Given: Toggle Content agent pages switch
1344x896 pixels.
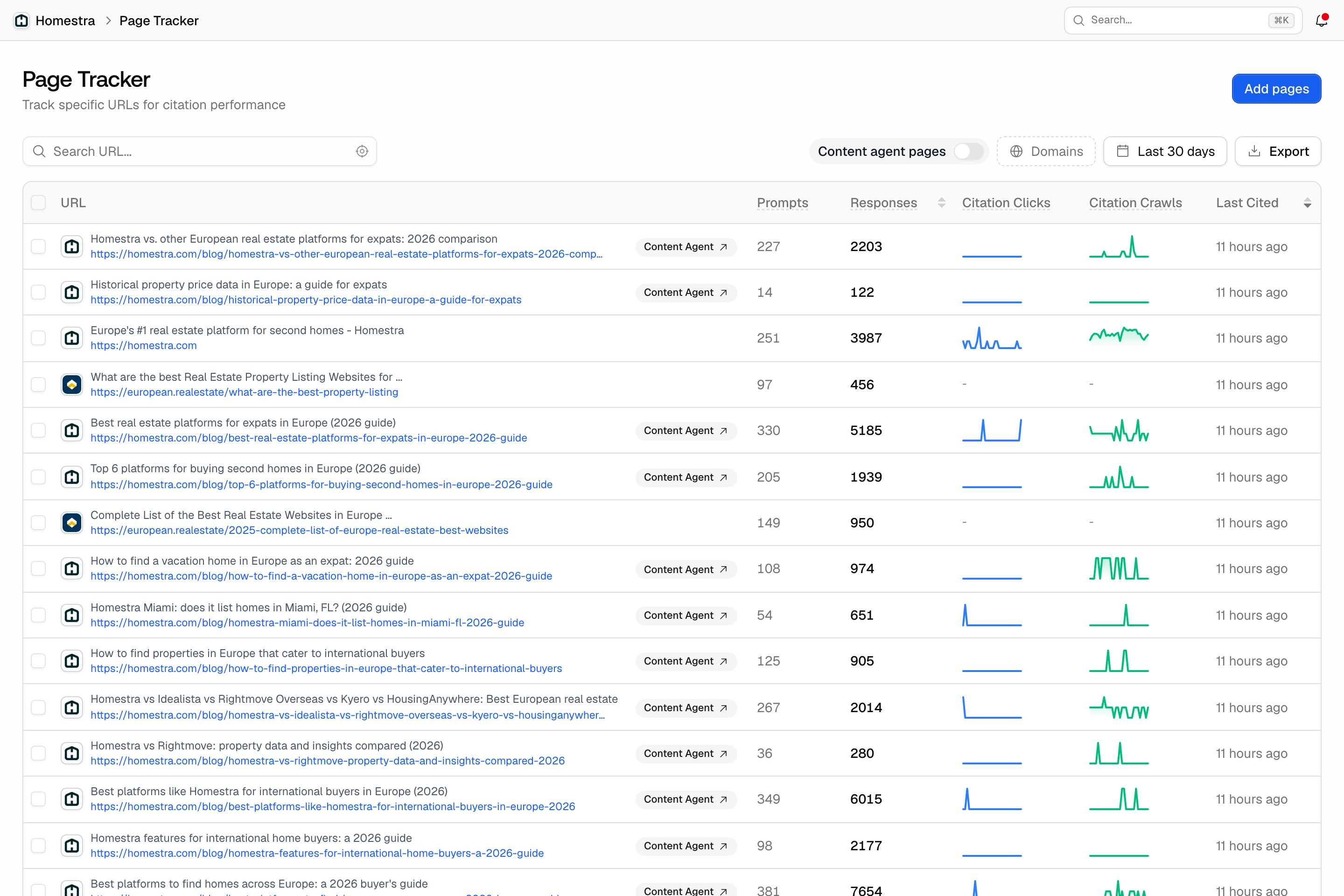Looking at the screenshot, I should coord(969,151).
